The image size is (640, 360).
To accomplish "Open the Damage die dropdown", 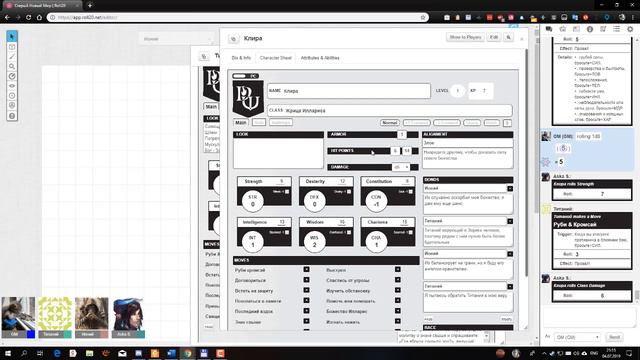I will 401,167.
